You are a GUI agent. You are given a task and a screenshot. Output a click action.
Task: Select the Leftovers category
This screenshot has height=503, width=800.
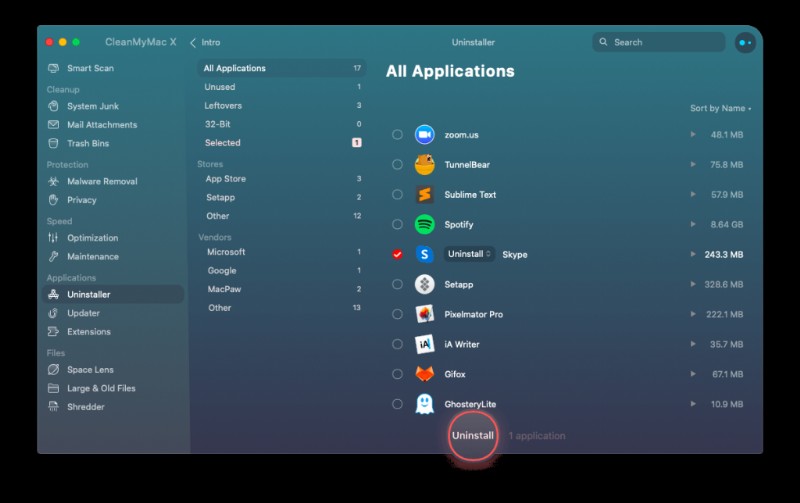[282, 106]
